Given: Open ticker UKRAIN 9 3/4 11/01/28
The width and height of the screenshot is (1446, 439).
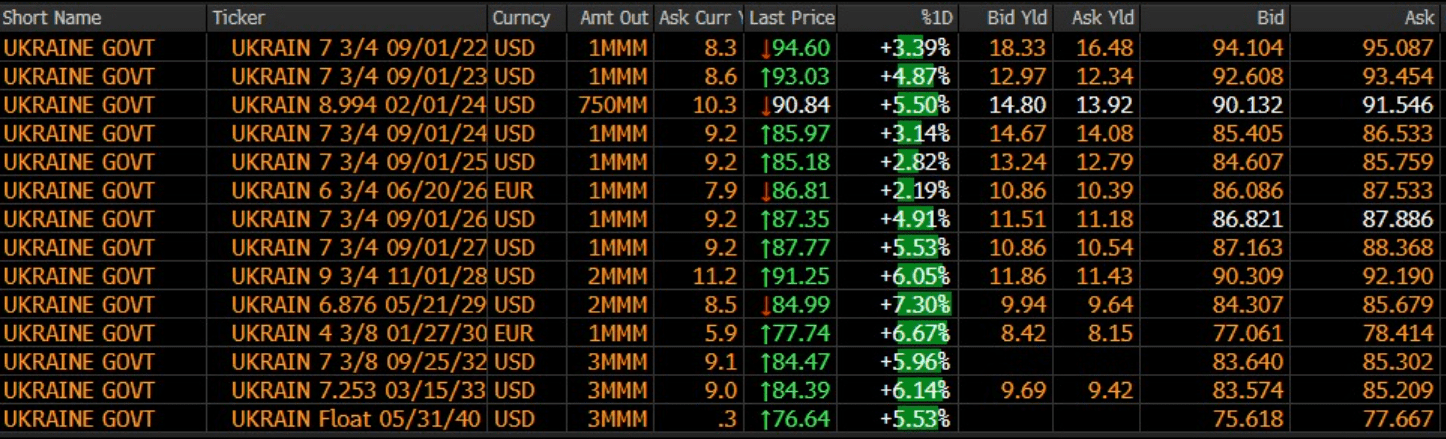Looking at the screenshot, I should [x=359, y=276].
